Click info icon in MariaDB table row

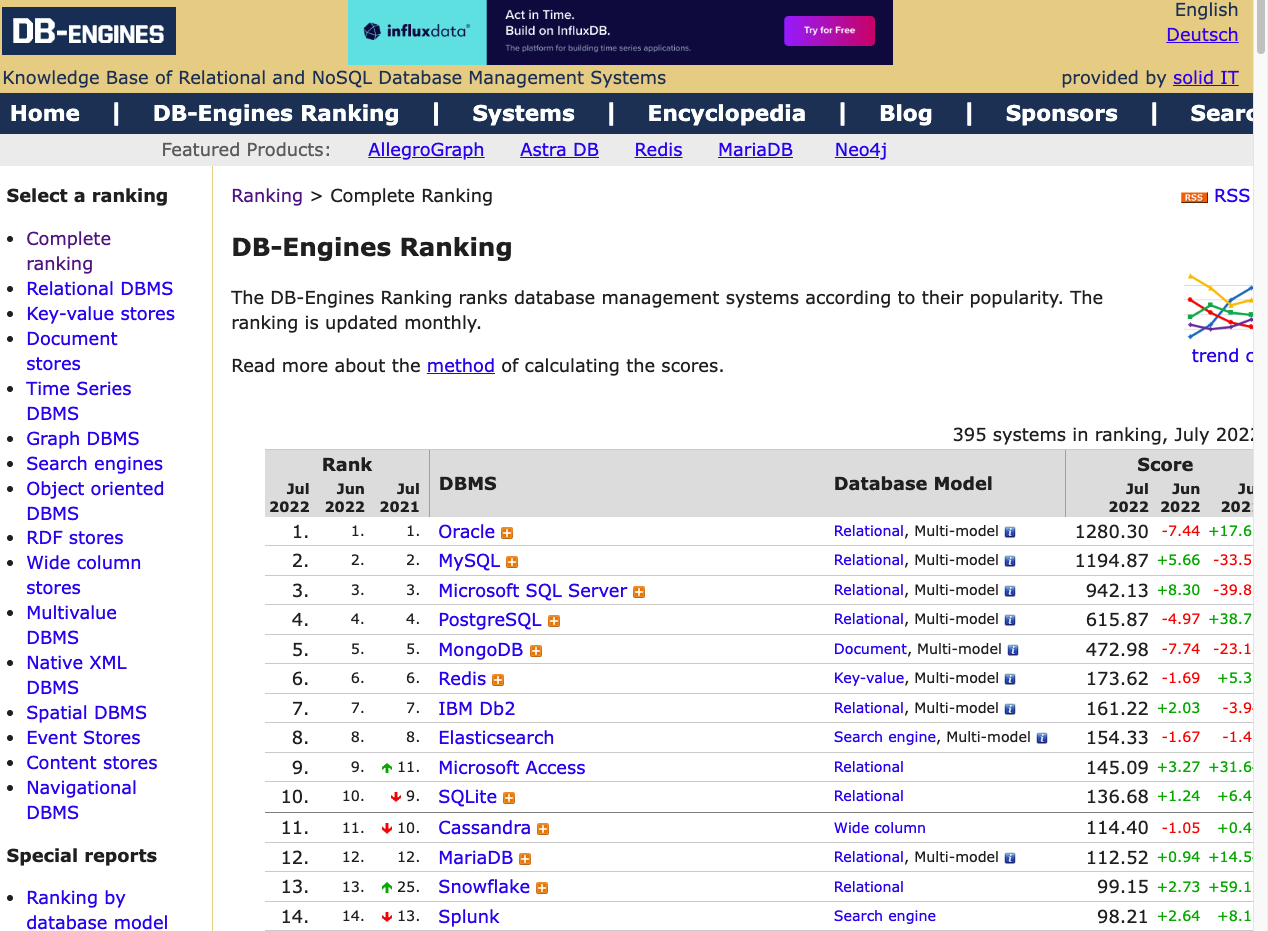1010,859
